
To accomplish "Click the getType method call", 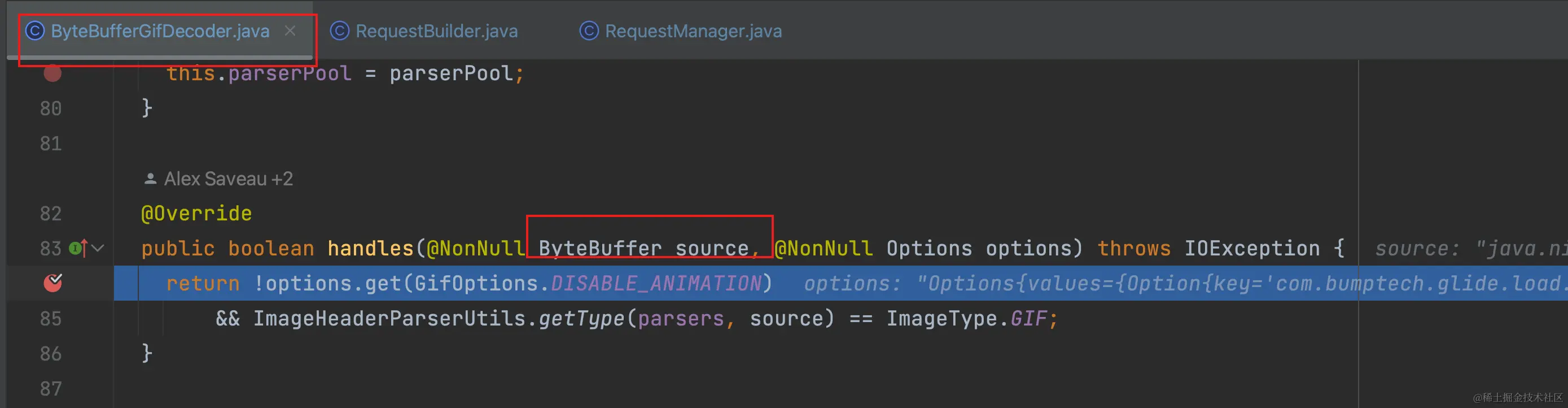I will point(581,319).
